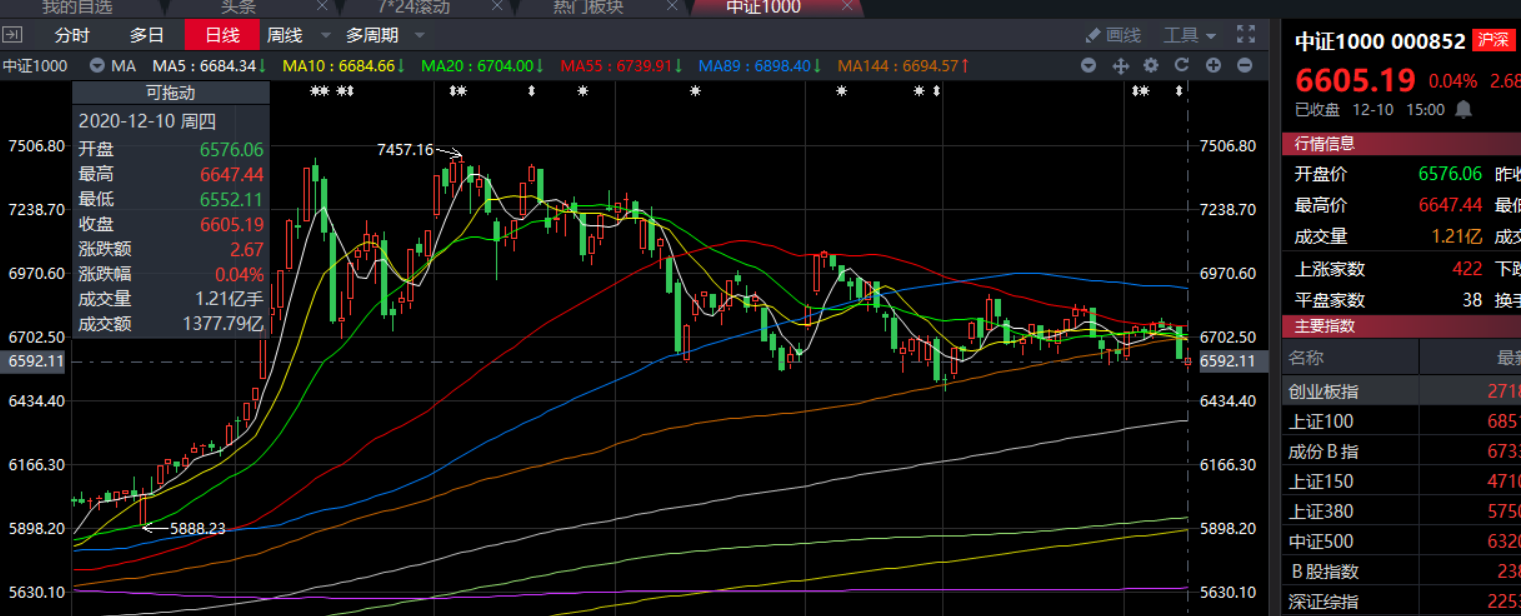Click the move cross-arrows chart icon
This screenshot has height=616, width=1521.
click(x=1120, y=66)
